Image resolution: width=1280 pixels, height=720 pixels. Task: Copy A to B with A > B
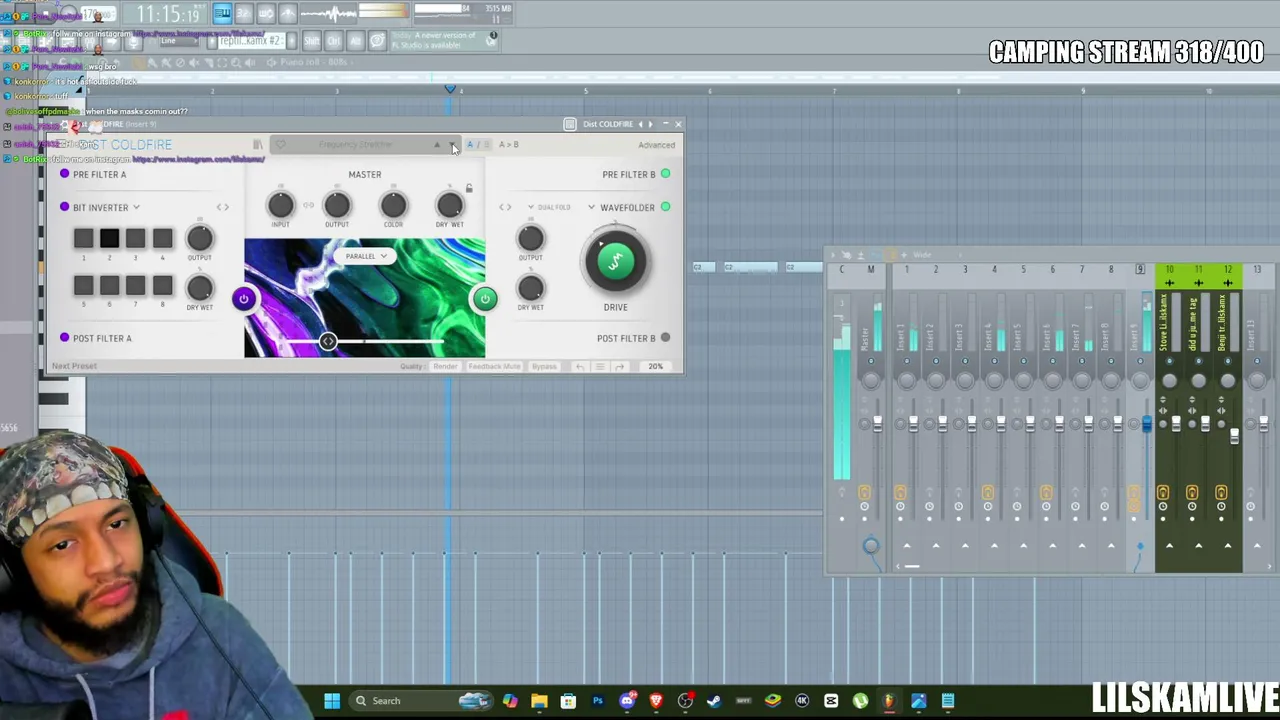click(509, 145)
